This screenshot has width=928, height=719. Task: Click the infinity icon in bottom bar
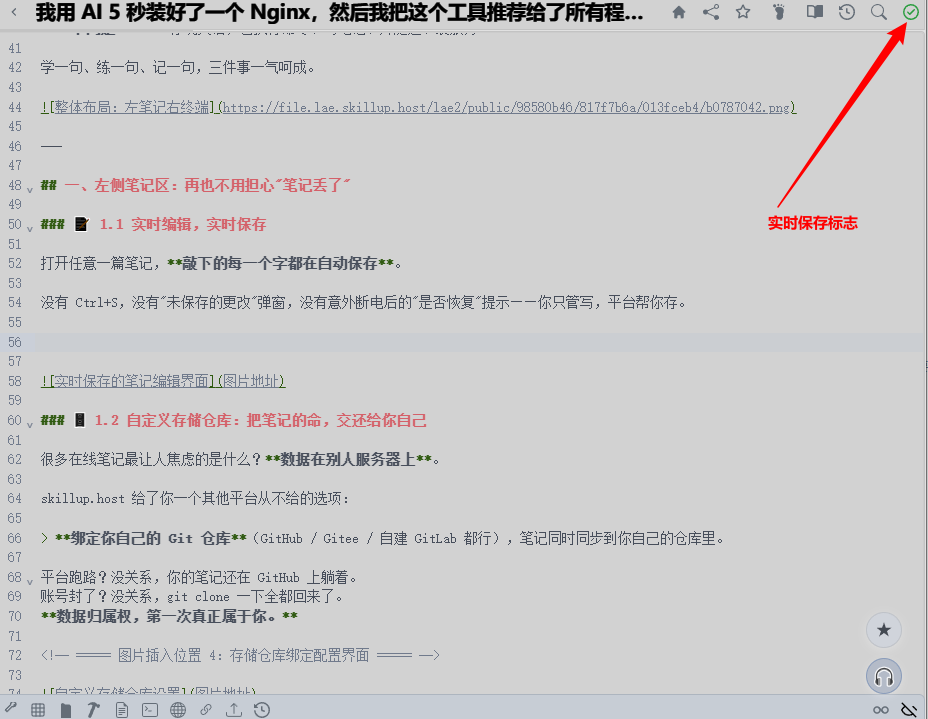pyautogui.click(x=881, y=710)
